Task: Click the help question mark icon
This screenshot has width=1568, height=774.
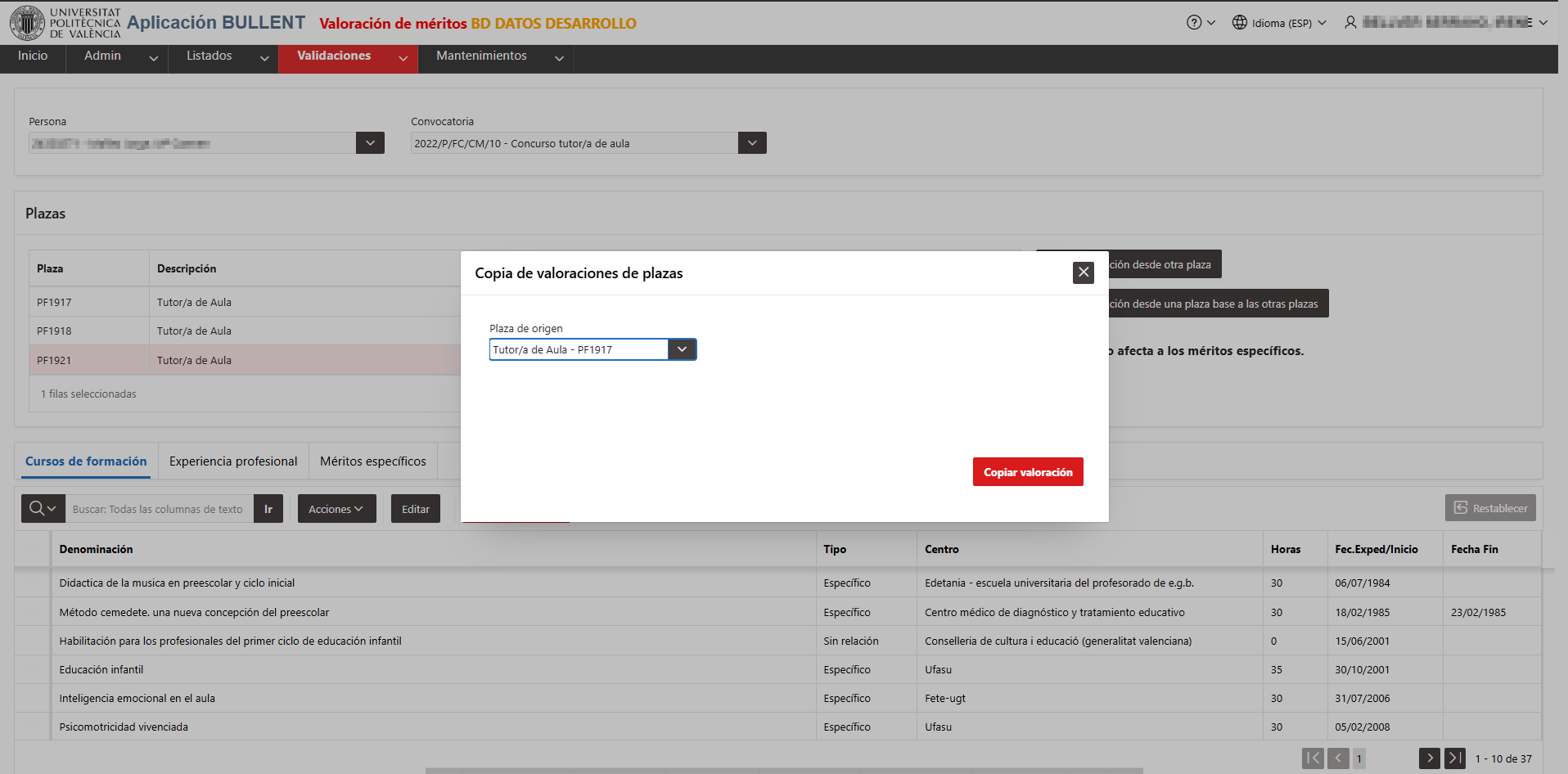Action: 1194,23
